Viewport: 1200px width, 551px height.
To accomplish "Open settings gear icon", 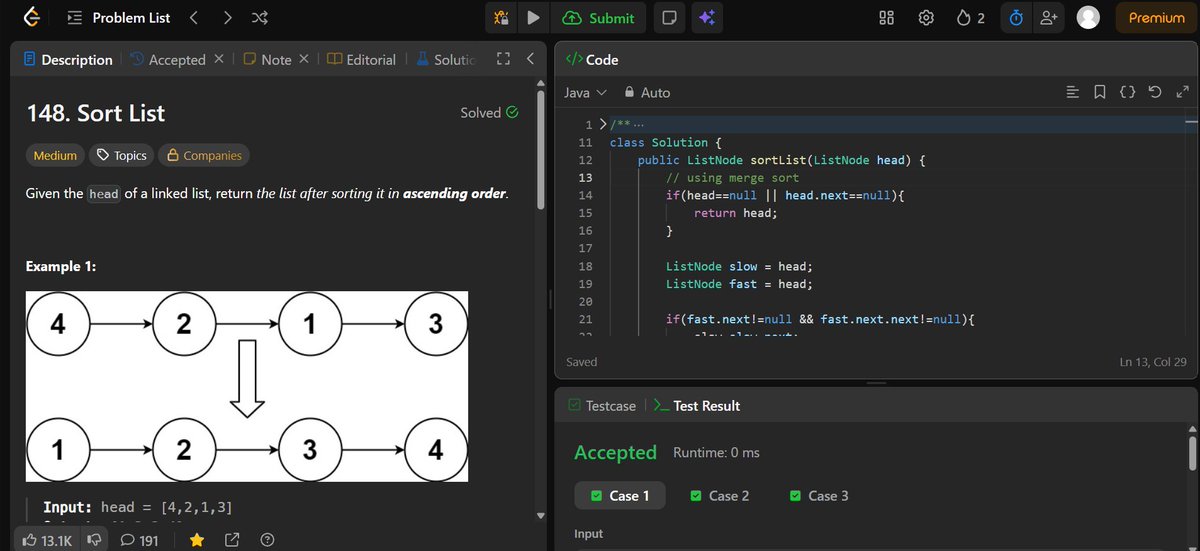I will (927, 18).
